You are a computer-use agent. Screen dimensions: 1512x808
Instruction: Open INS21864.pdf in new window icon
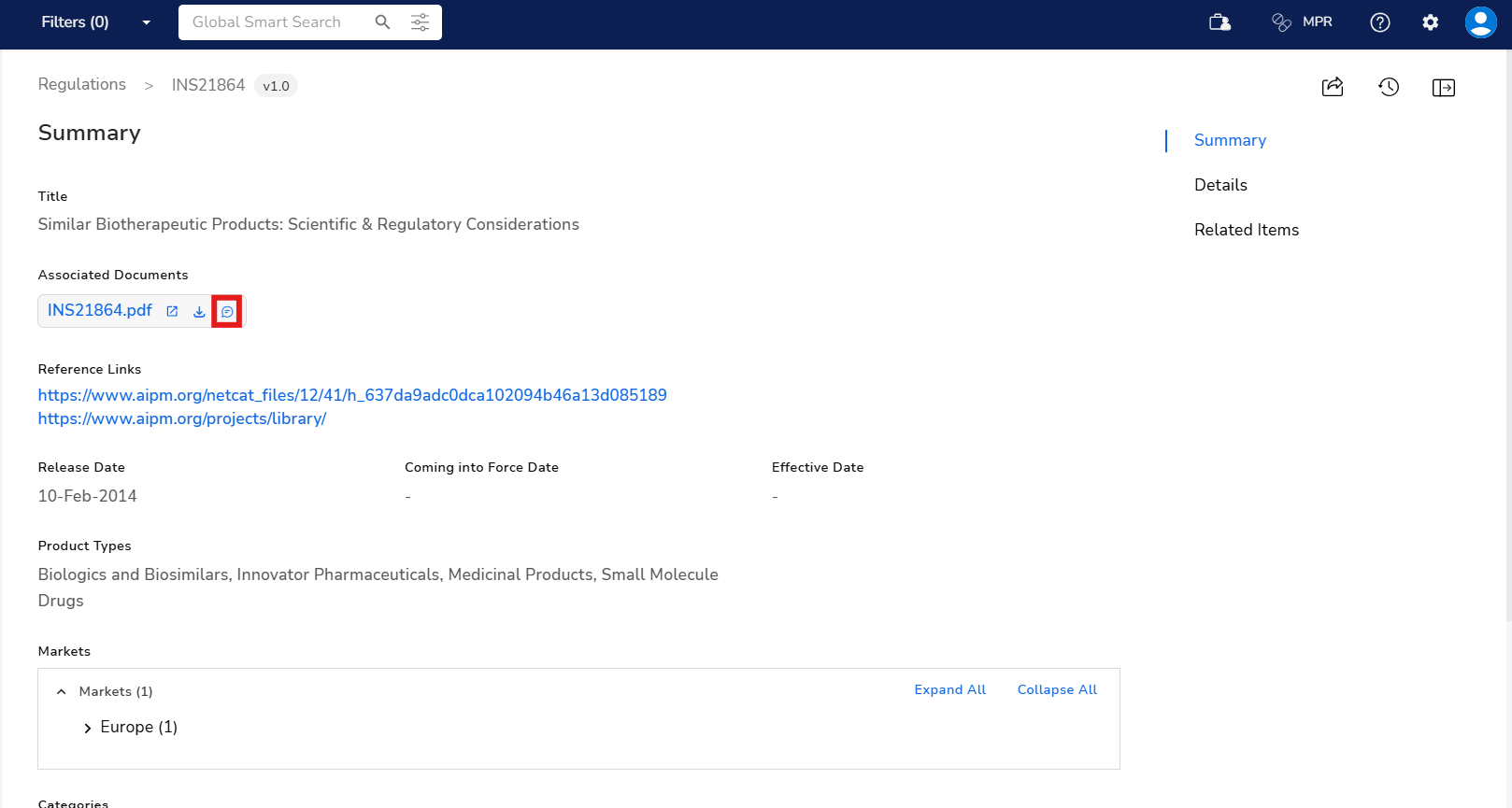point(172,312)
